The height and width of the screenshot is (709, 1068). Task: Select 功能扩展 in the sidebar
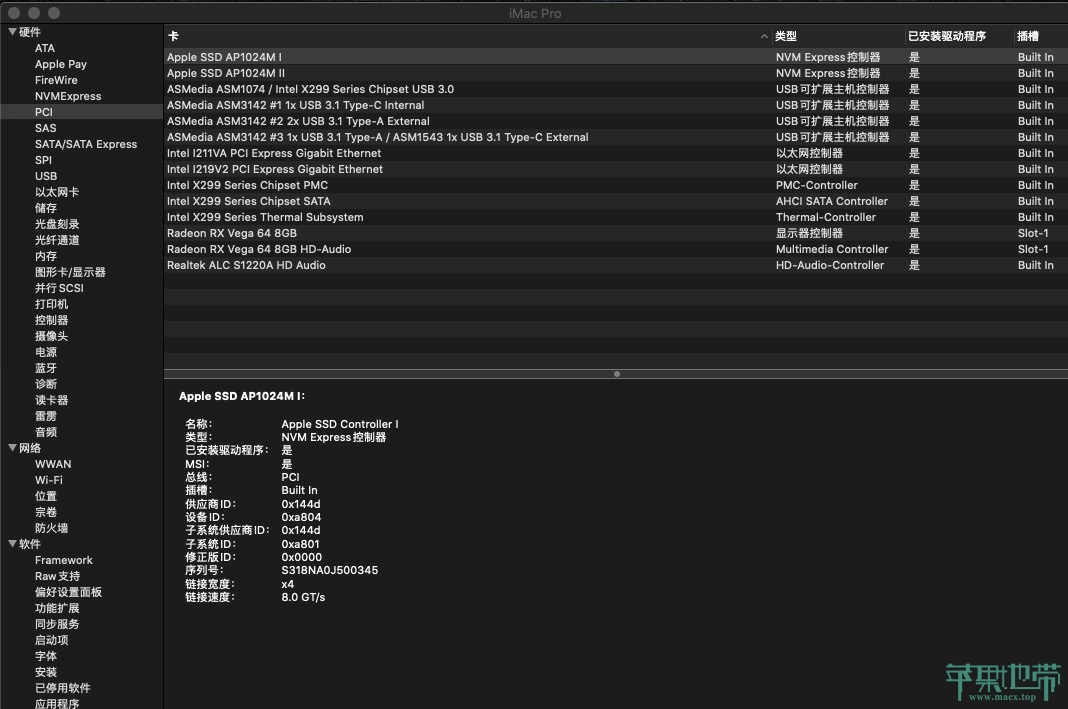(57, 608)
